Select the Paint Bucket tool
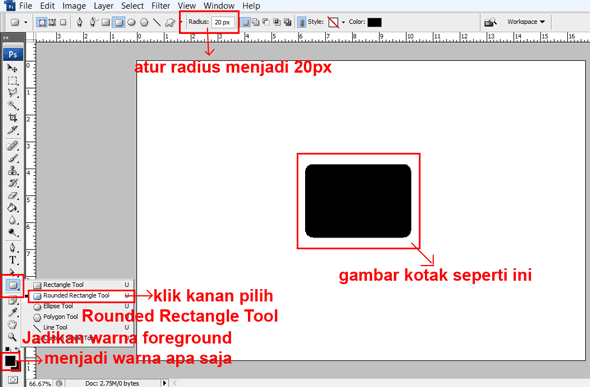The height and width of the screenshot is (387, 590). point(12,208)
